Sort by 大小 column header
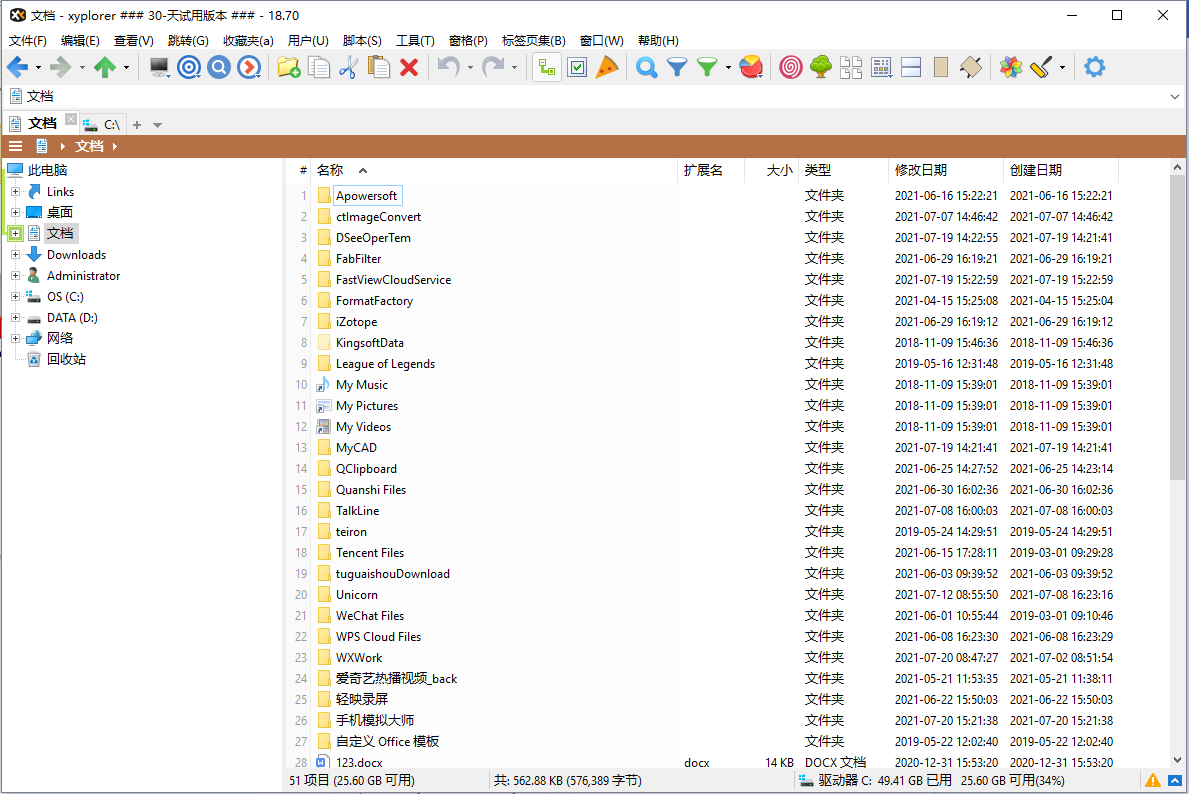Viewport: 1189px width, 794px height. [x=771, y=170]
